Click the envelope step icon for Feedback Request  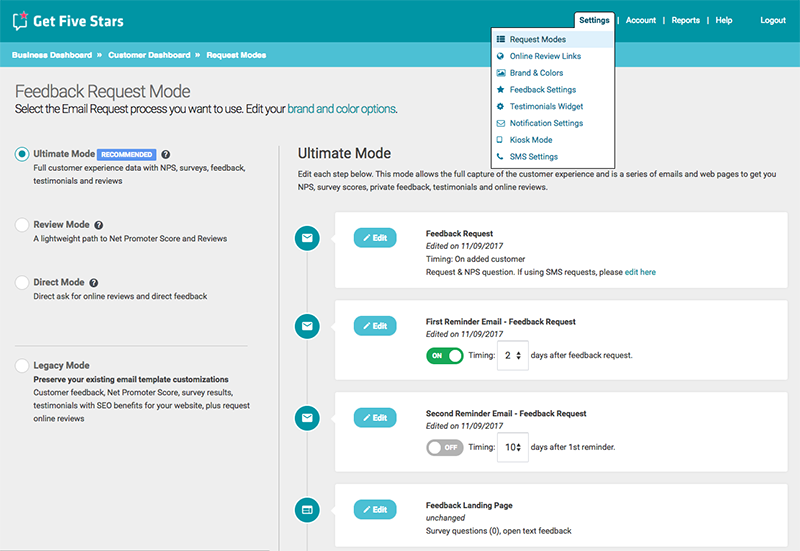click(x=307, y=238)
